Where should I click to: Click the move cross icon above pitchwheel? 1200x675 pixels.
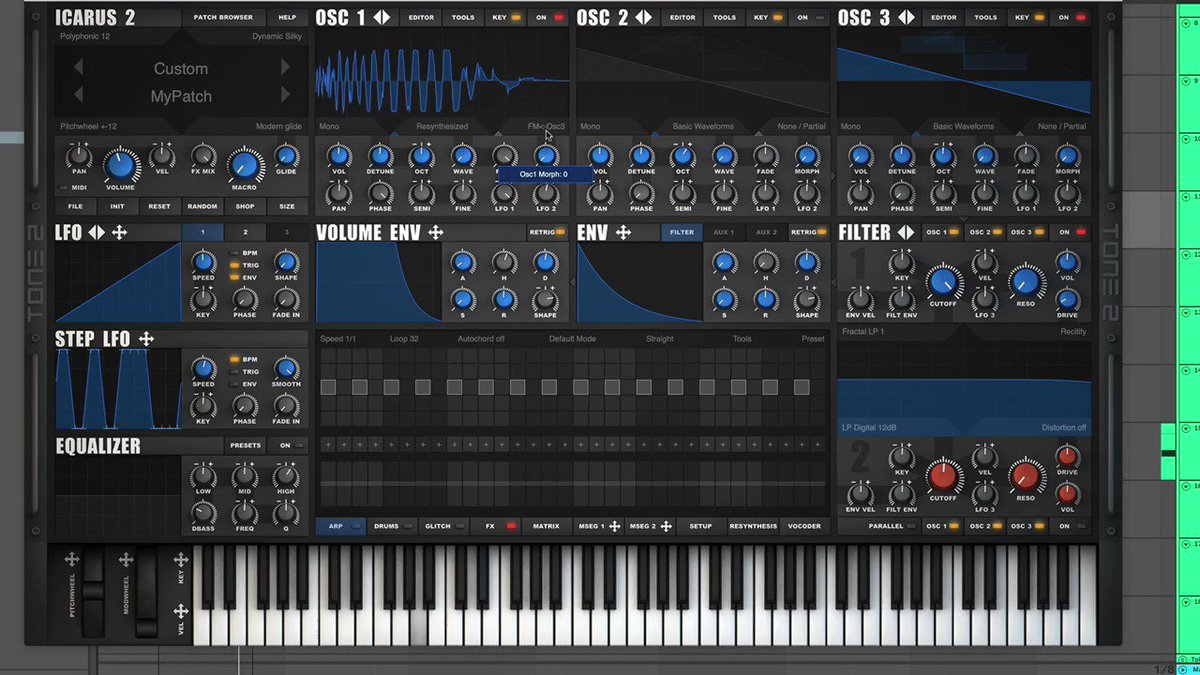click(71, 559)
